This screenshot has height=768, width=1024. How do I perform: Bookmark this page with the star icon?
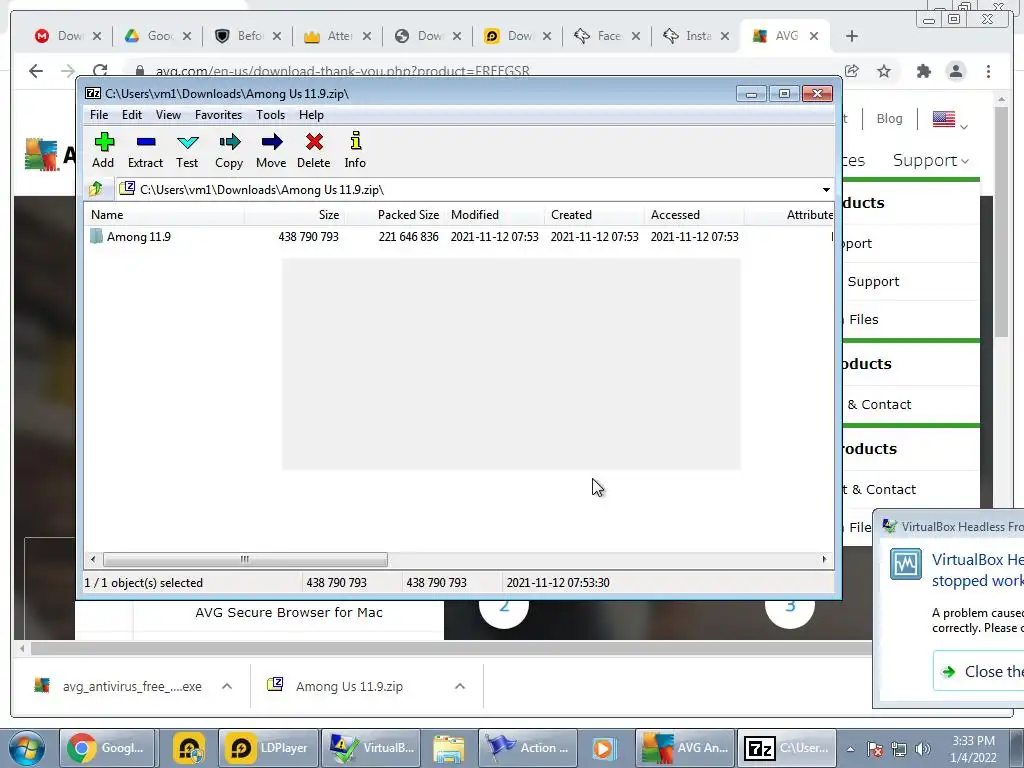click(x=884, y=71)
